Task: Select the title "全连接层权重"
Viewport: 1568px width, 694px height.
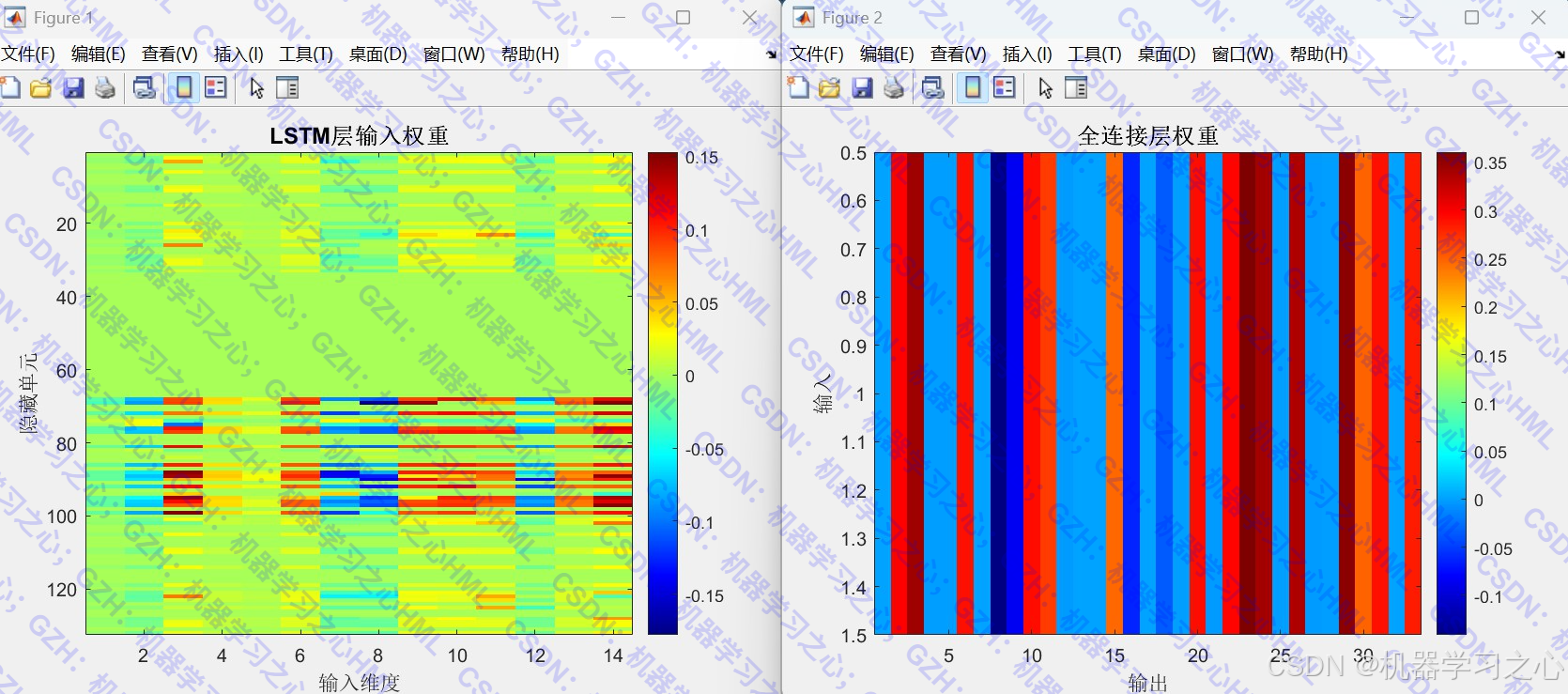Action: tap(1148, 136)
